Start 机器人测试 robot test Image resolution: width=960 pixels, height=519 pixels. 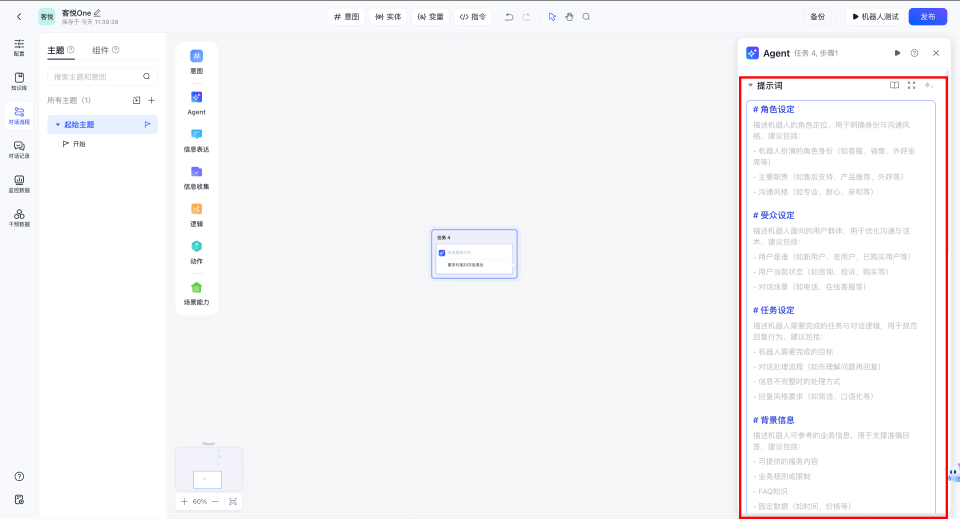point(876,17)
